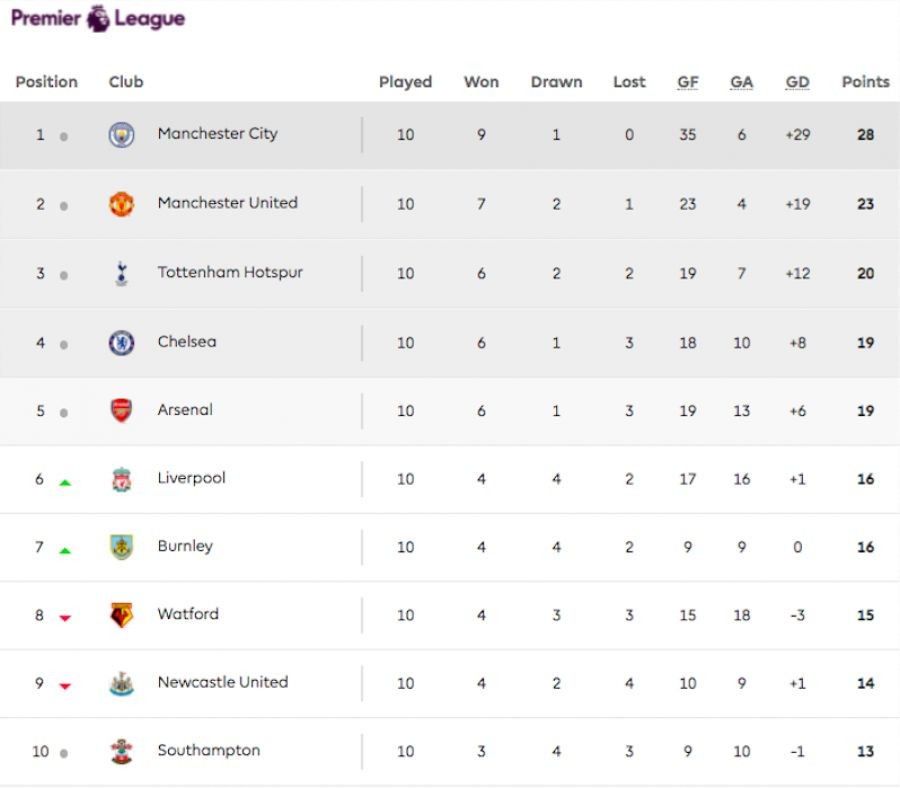Sort table by the Points column header
900x788 pixels.
(865, 82)
